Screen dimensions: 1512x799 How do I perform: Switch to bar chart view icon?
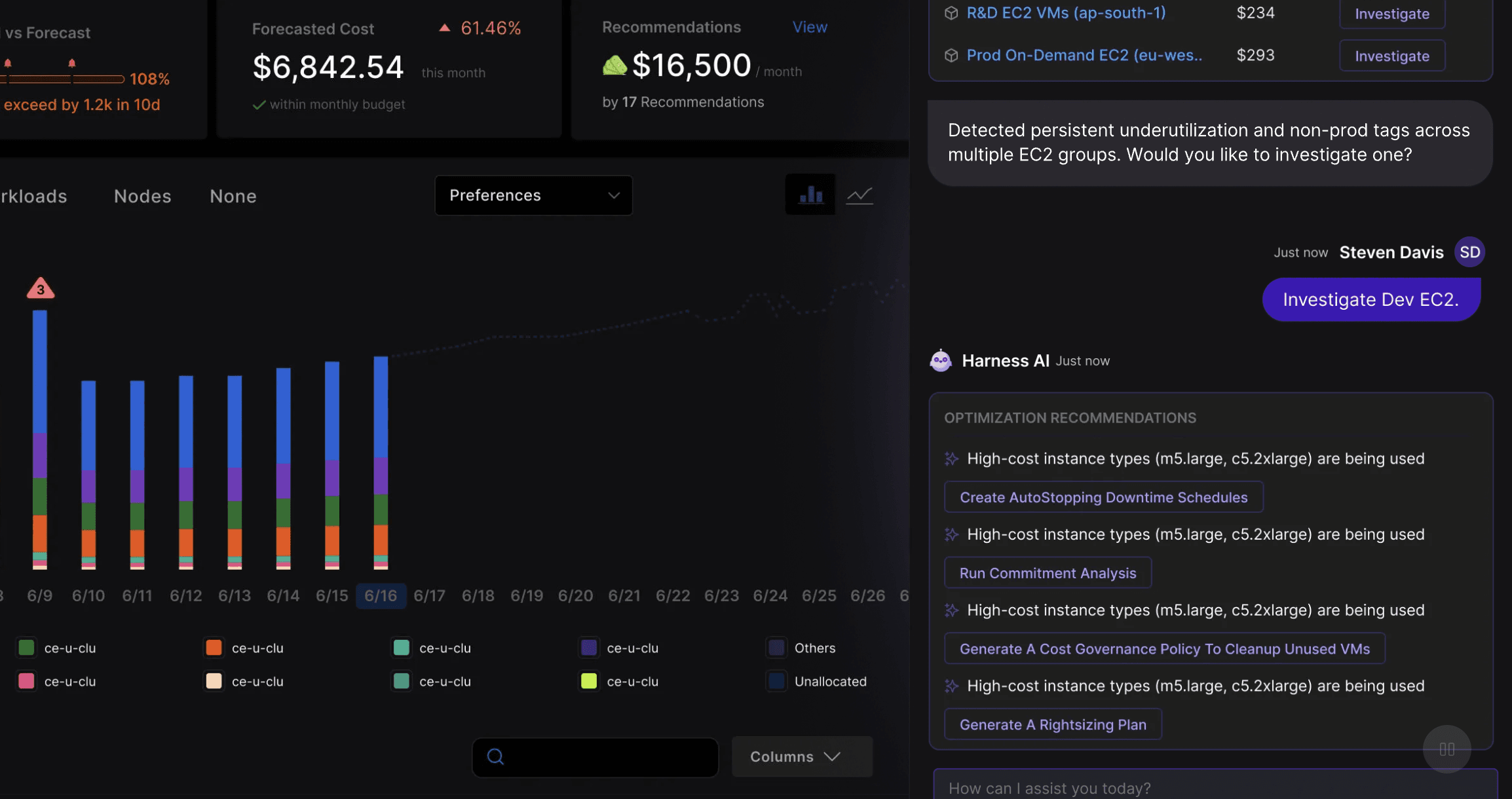click(x=810, y=195)
